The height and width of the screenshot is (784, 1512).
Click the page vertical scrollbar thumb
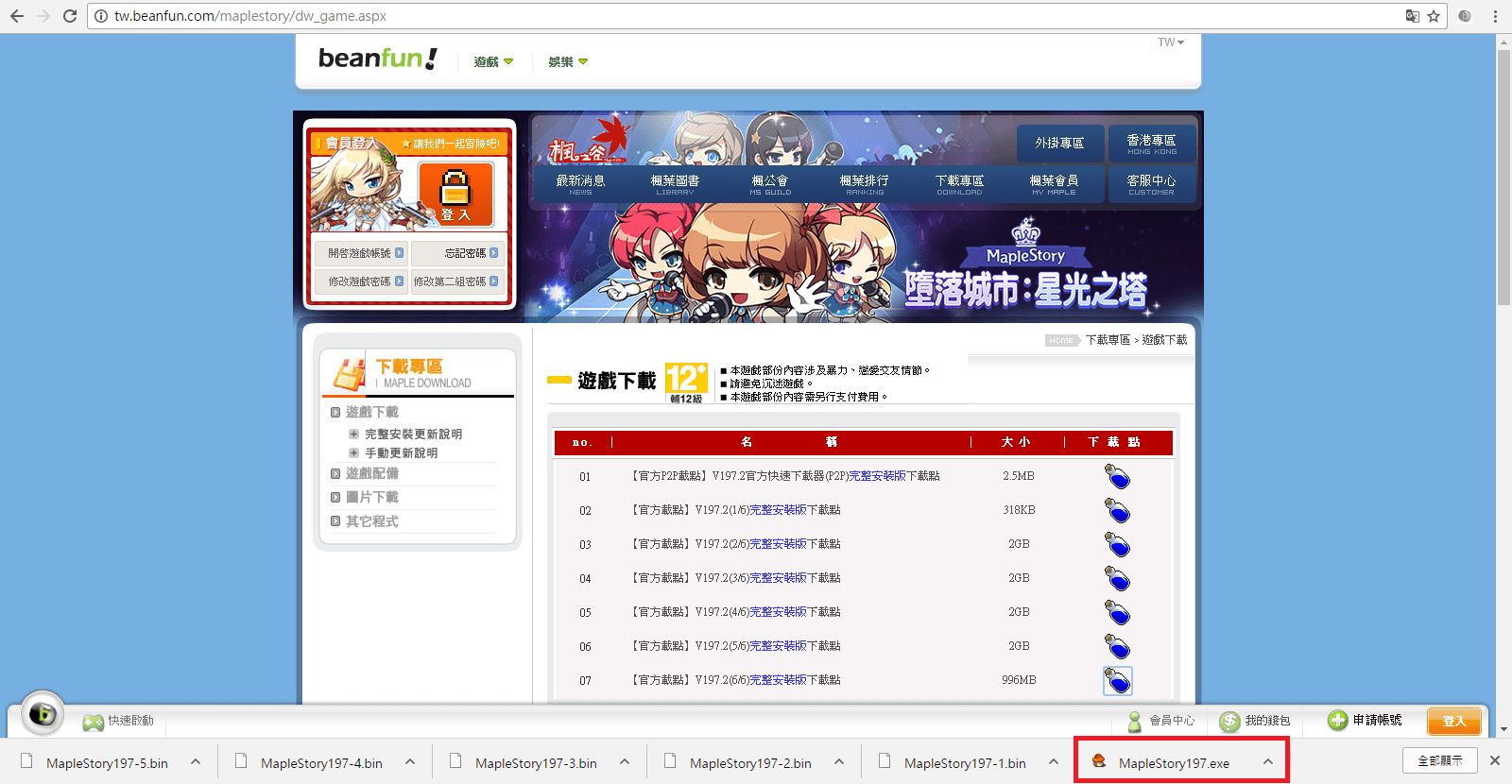pos(1503,178)
